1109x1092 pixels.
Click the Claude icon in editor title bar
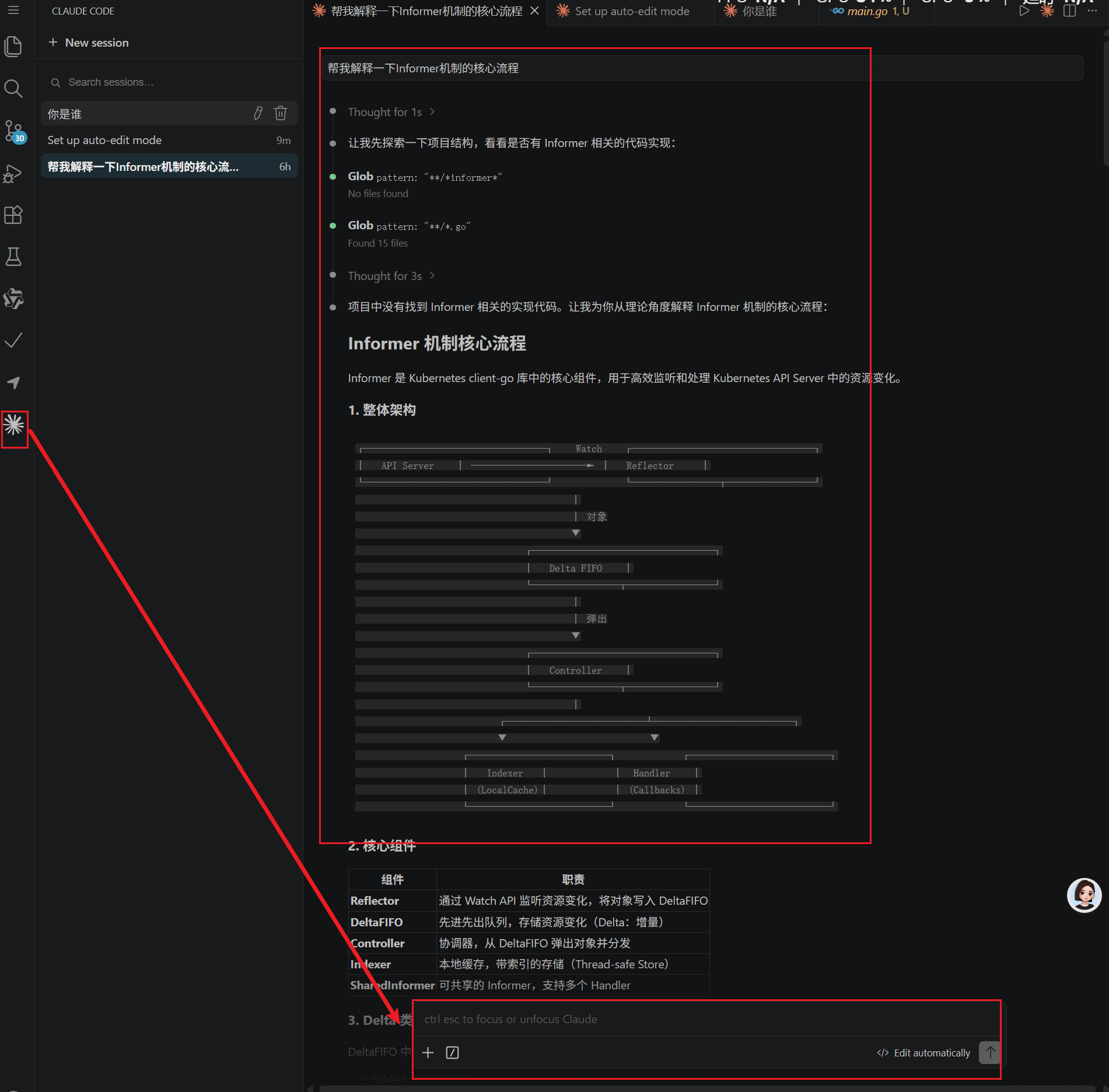point(1047,11)
